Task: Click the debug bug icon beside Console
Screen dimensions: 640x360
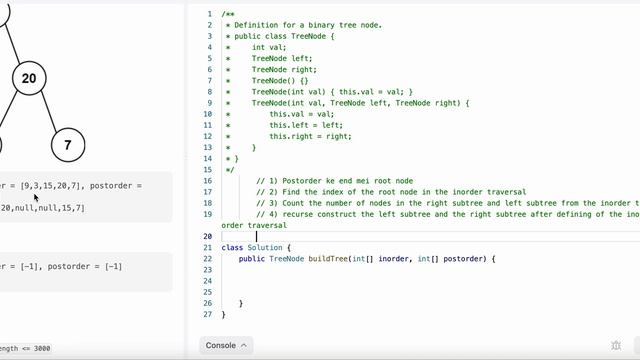Action: click(x=616, y=345)
